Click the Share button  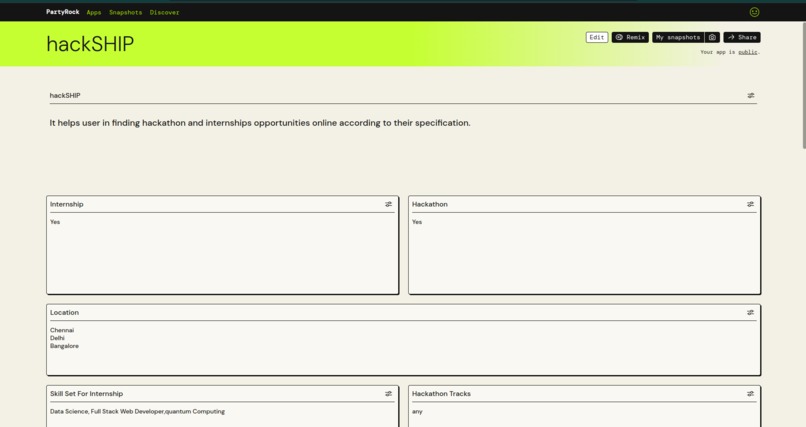coord(742,38)
